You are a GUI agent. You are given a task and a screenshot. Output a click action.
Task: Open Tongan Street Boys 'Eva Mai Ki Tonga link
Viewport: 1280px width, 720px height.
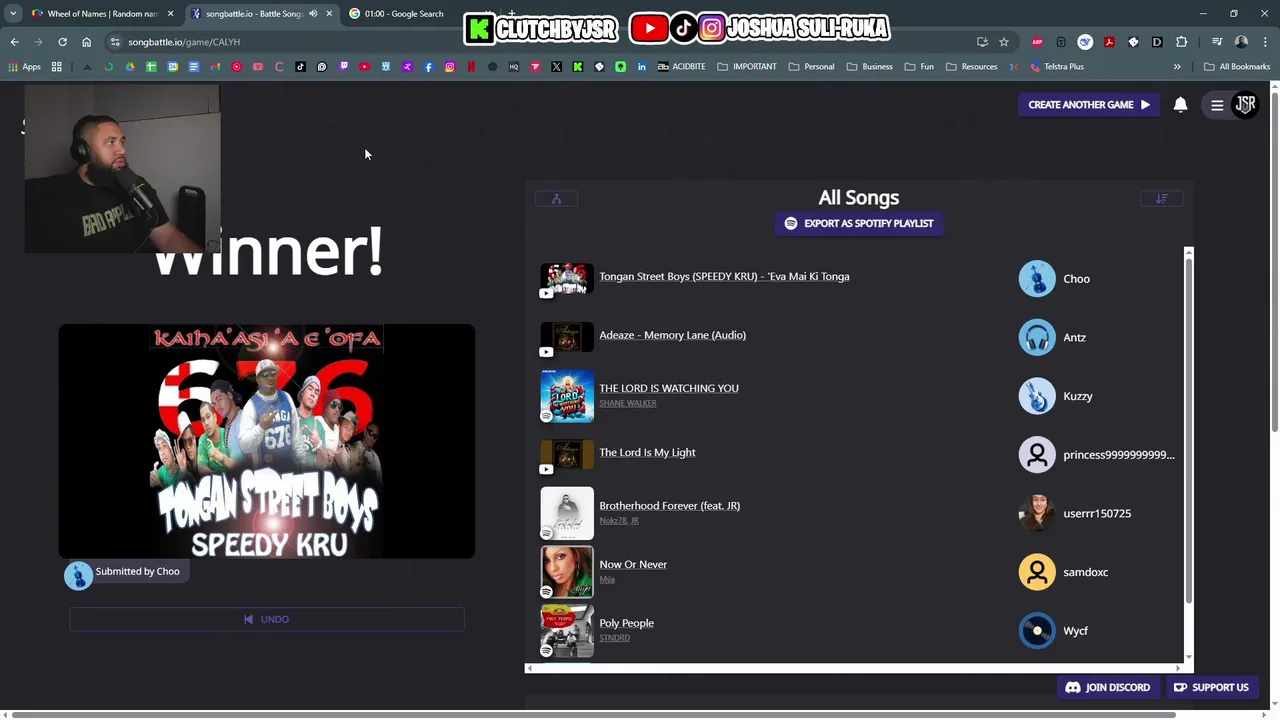724,276
